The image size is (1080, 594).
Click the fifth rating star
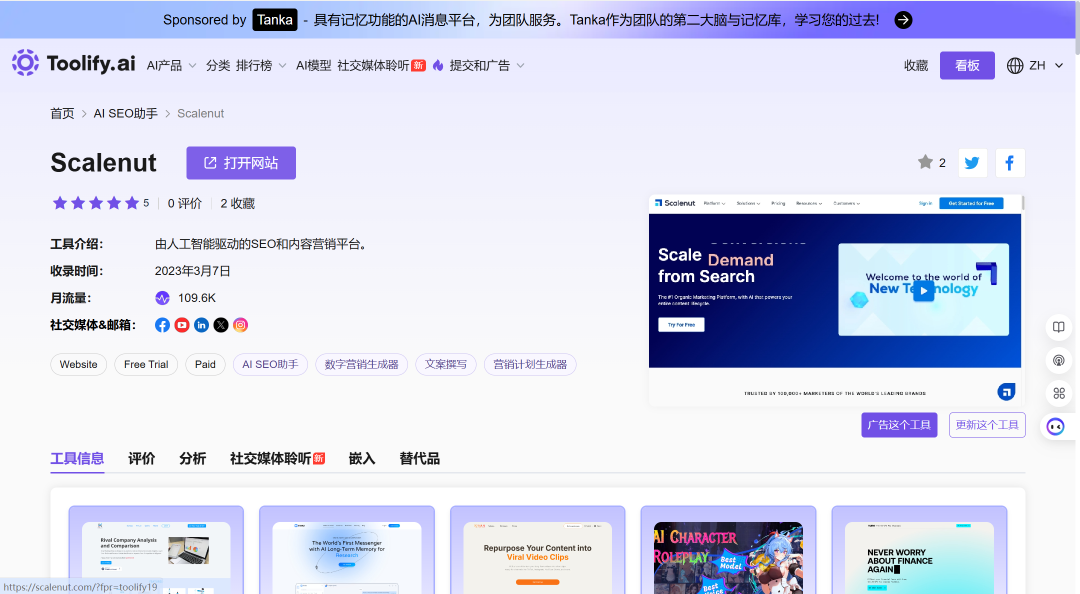point(132,203)
